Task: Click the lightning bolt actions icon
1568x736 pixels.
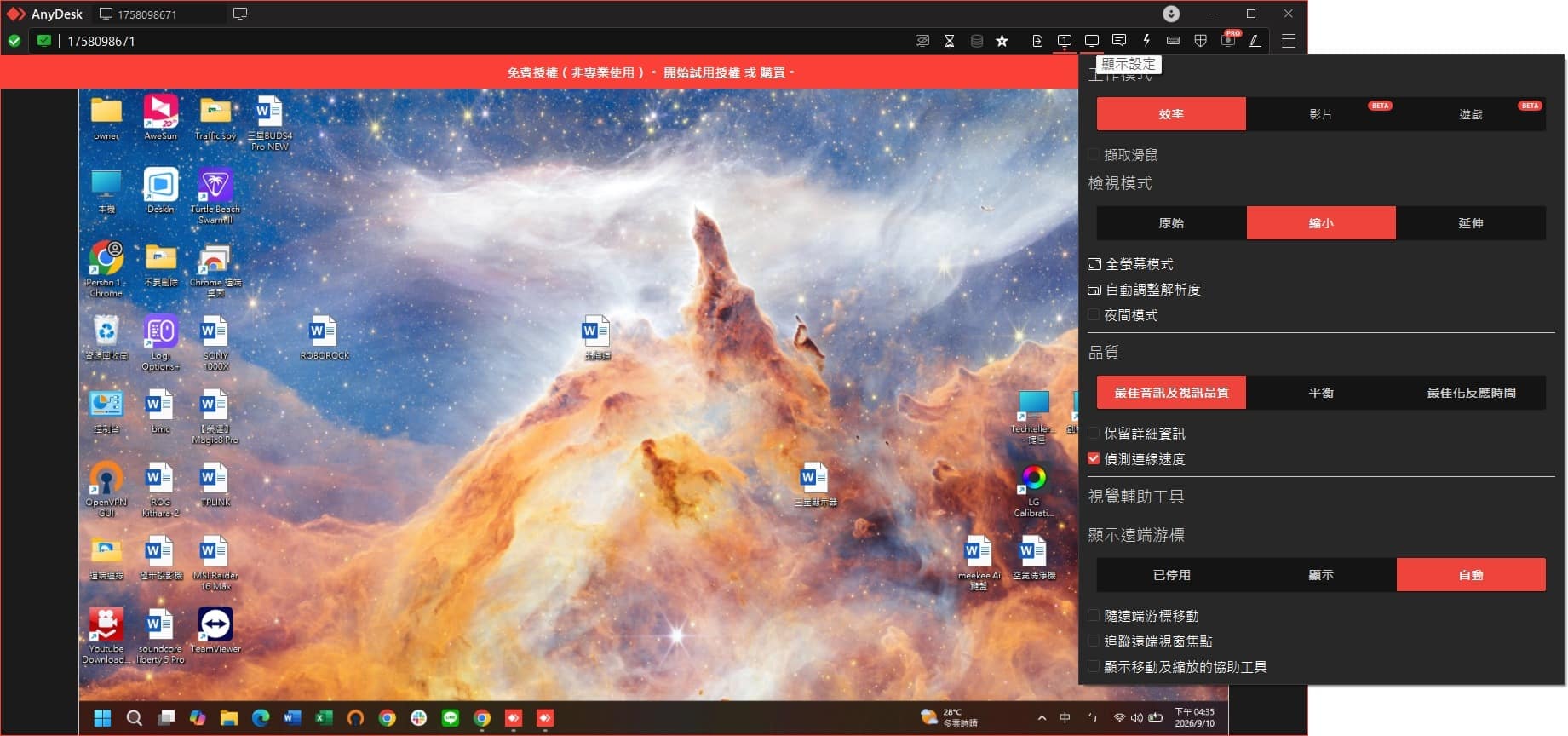Action: tap(1146, 40)
